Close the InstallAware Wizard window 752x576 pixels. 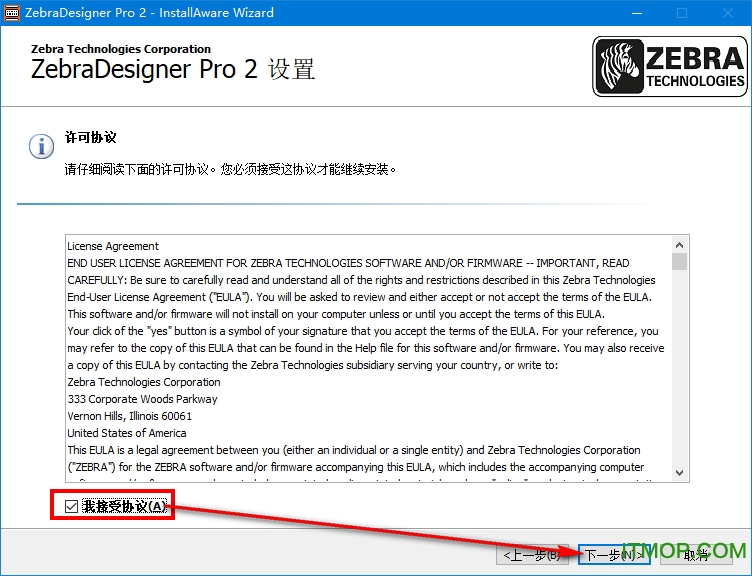(x=728, y=13)
